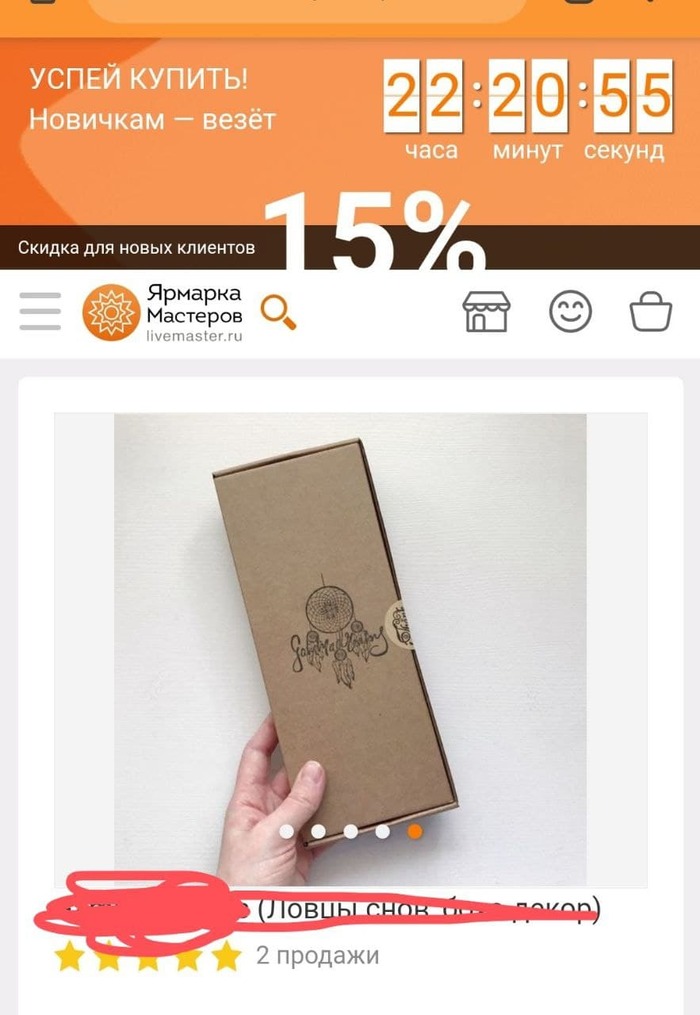Open the shop storefront icon
Screen dimensions: 700x1015
pos(486,311)
